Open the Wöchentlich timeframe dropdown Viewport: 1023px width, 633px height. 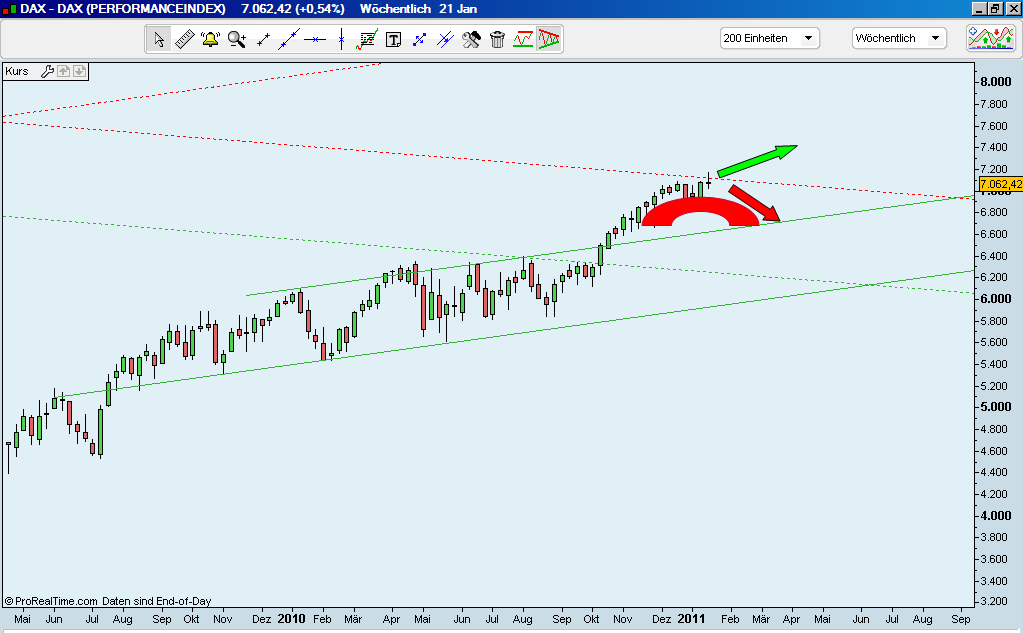pos(935,37)
